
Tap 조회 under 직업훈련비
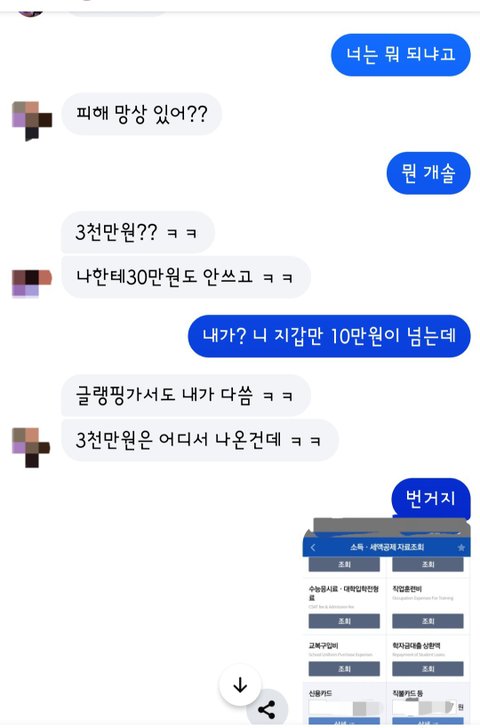pos(428,621)
